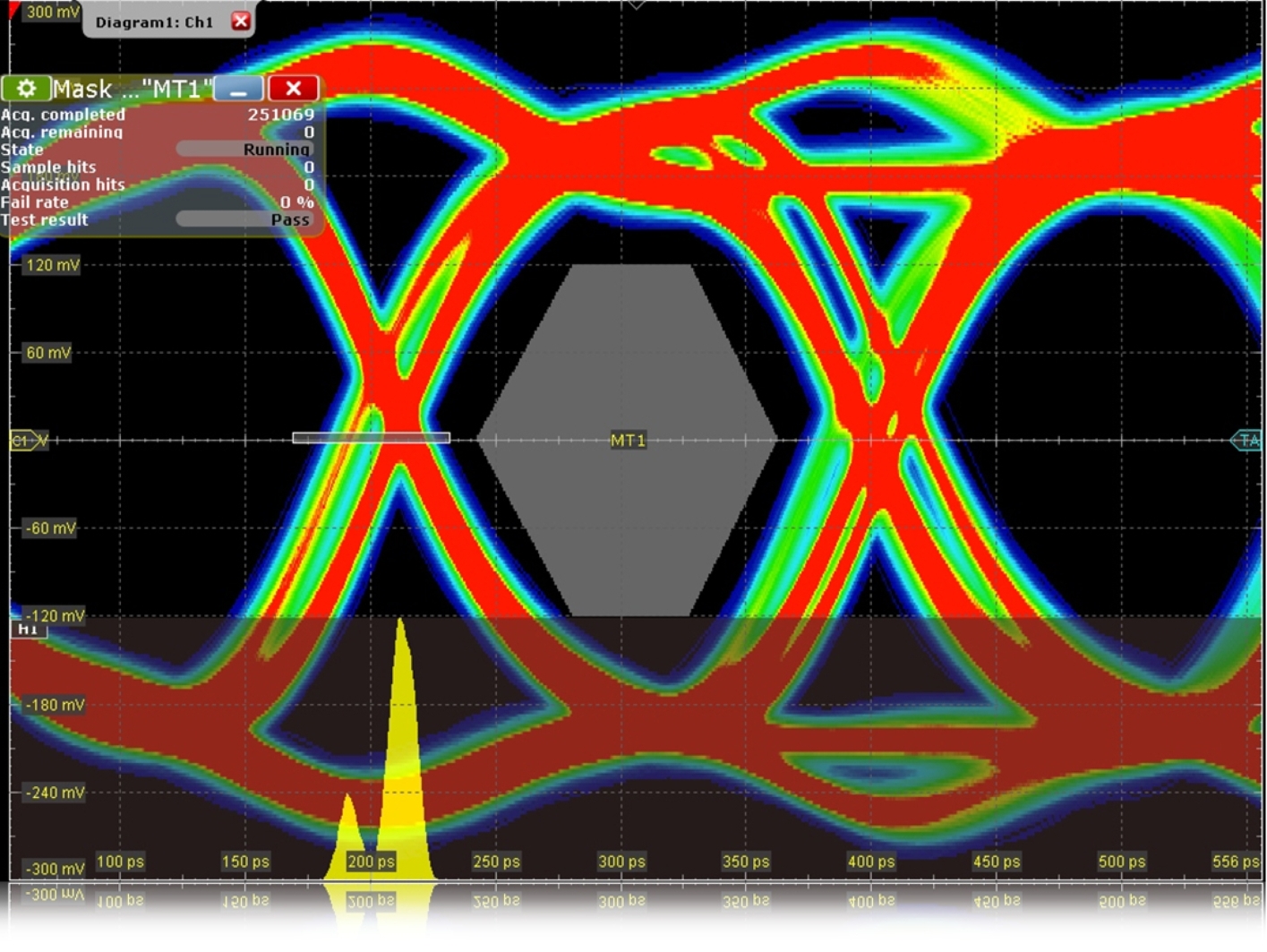Click the 60 mV vertical scale label

48,353
